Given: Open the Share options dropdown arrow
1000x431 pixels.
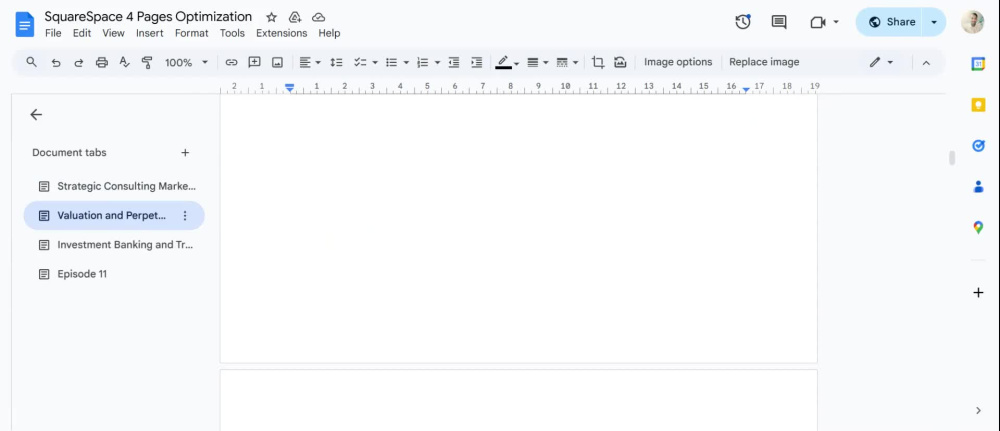Looking at the screenshot, I should (934, 22).
